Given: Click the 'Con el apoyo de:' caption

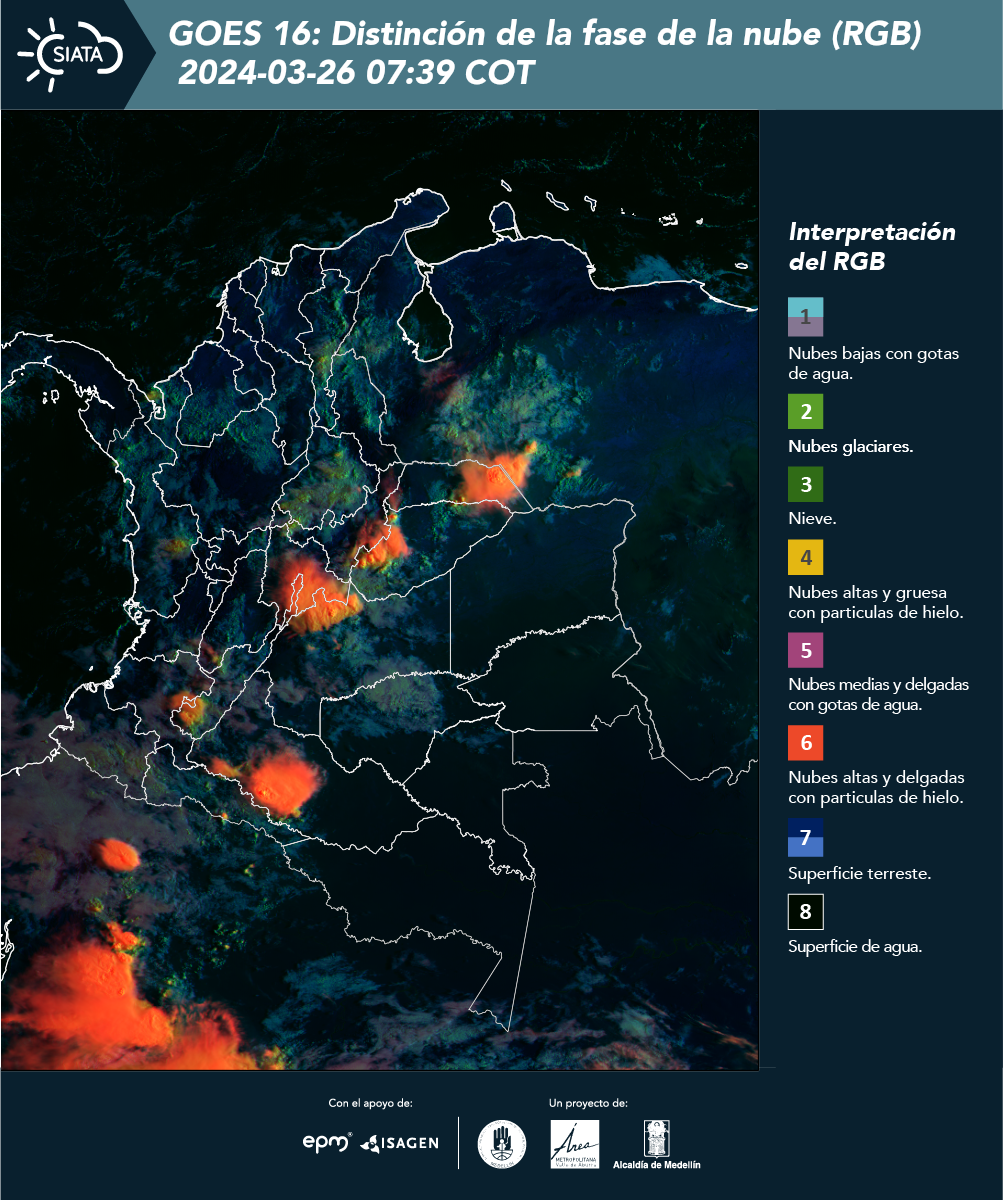Looking at the screenshot, I should coord(370,1103).
